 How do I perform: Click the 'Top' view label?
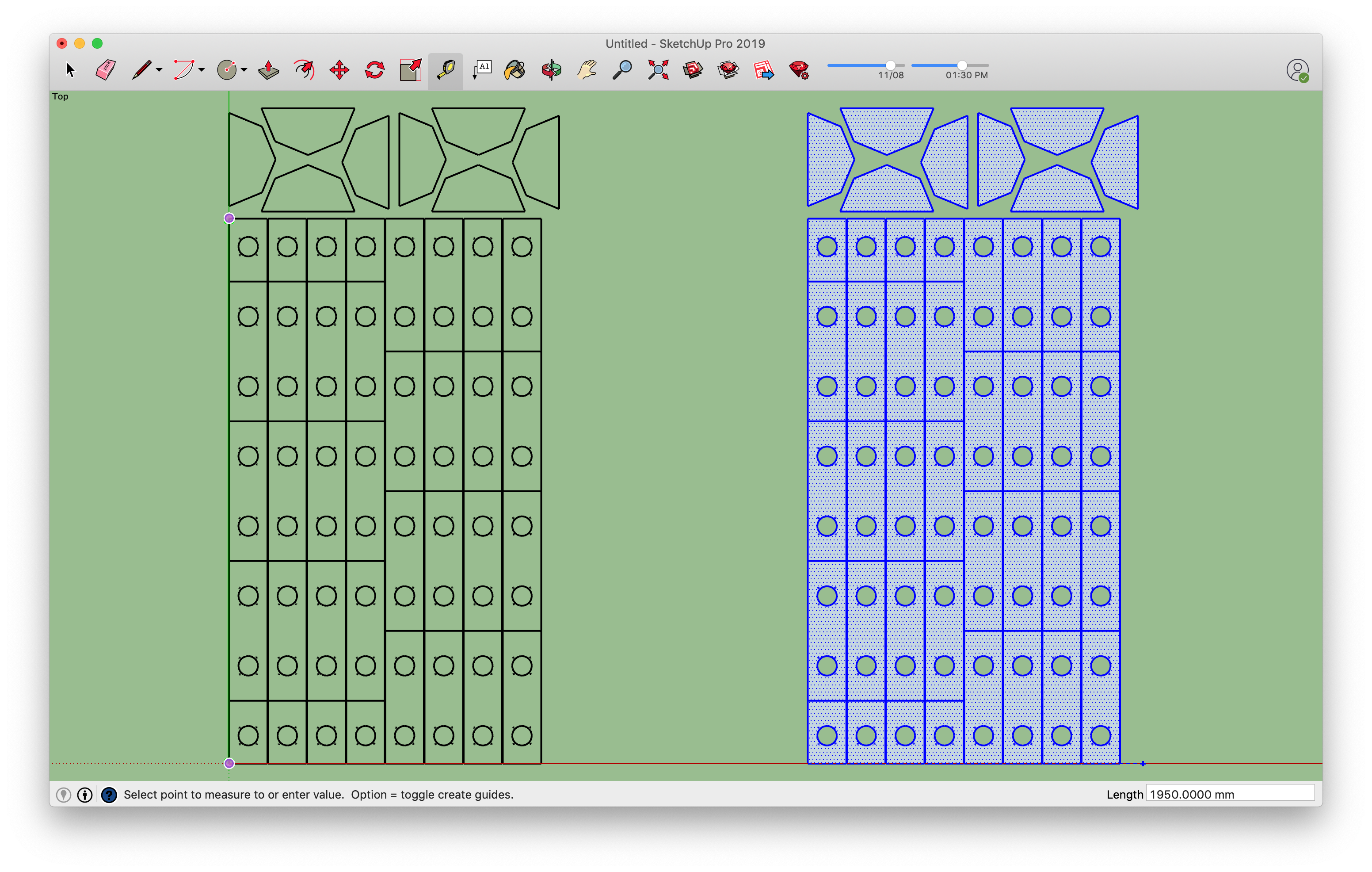tap(61, 96)
